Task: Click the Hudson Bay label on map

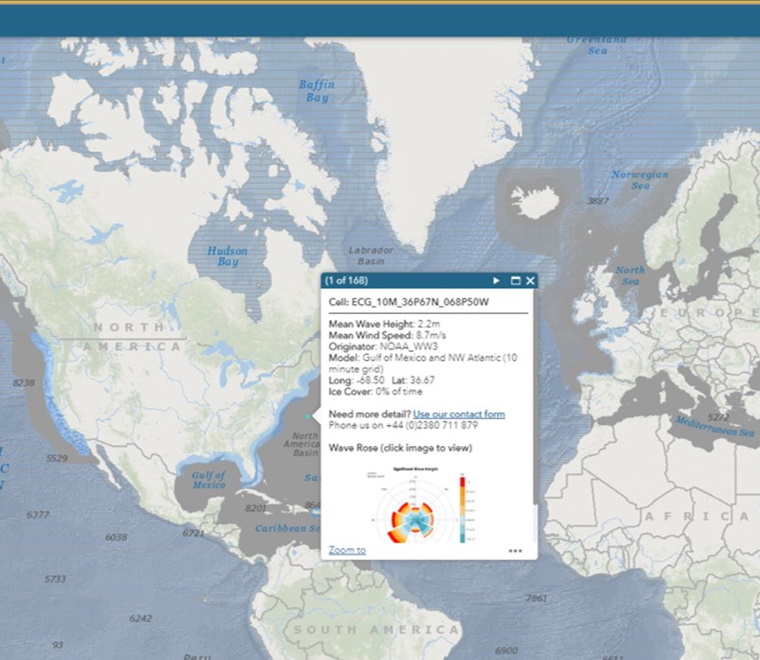Action: tap(227, 256)
